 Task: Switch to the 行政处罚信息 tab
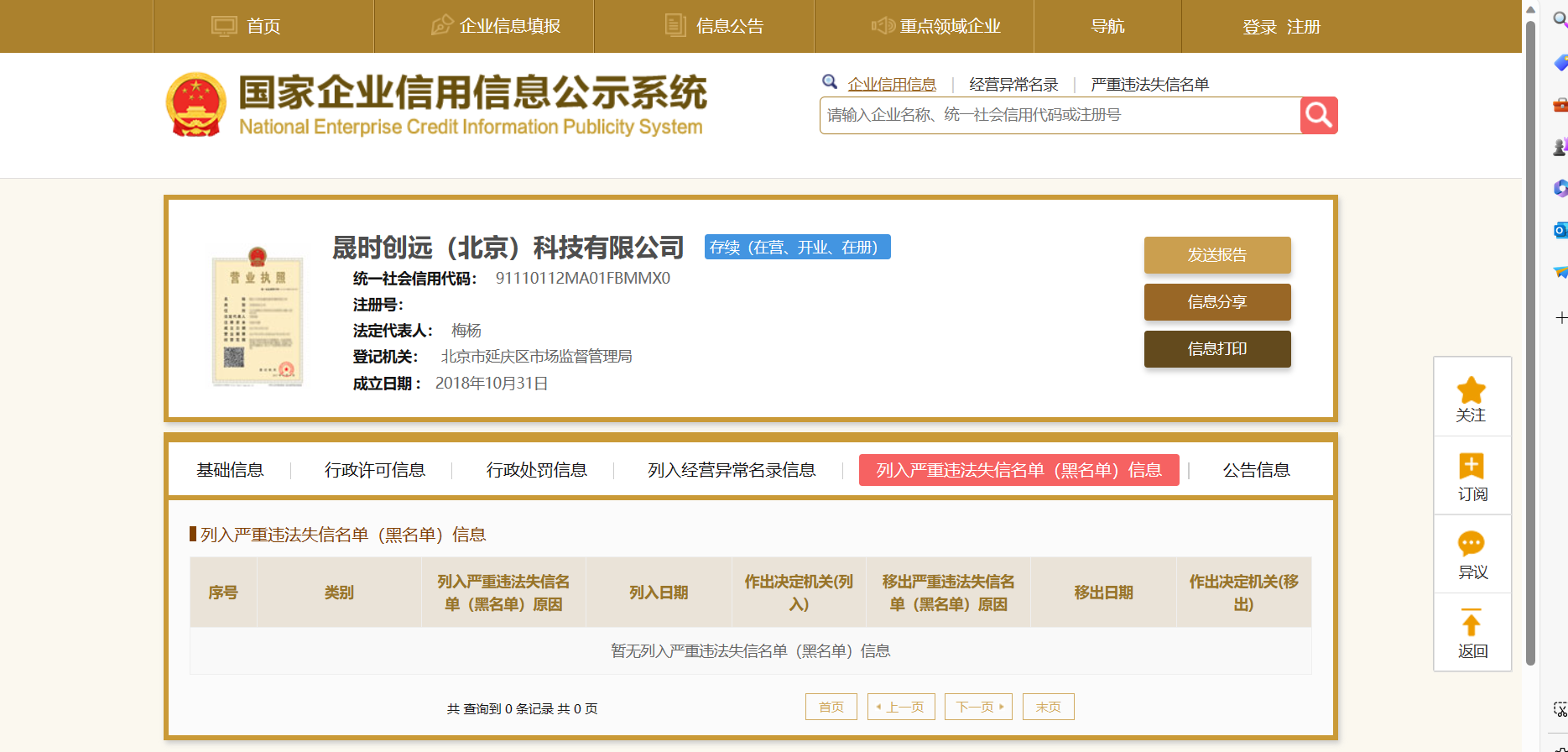(536, 470)
